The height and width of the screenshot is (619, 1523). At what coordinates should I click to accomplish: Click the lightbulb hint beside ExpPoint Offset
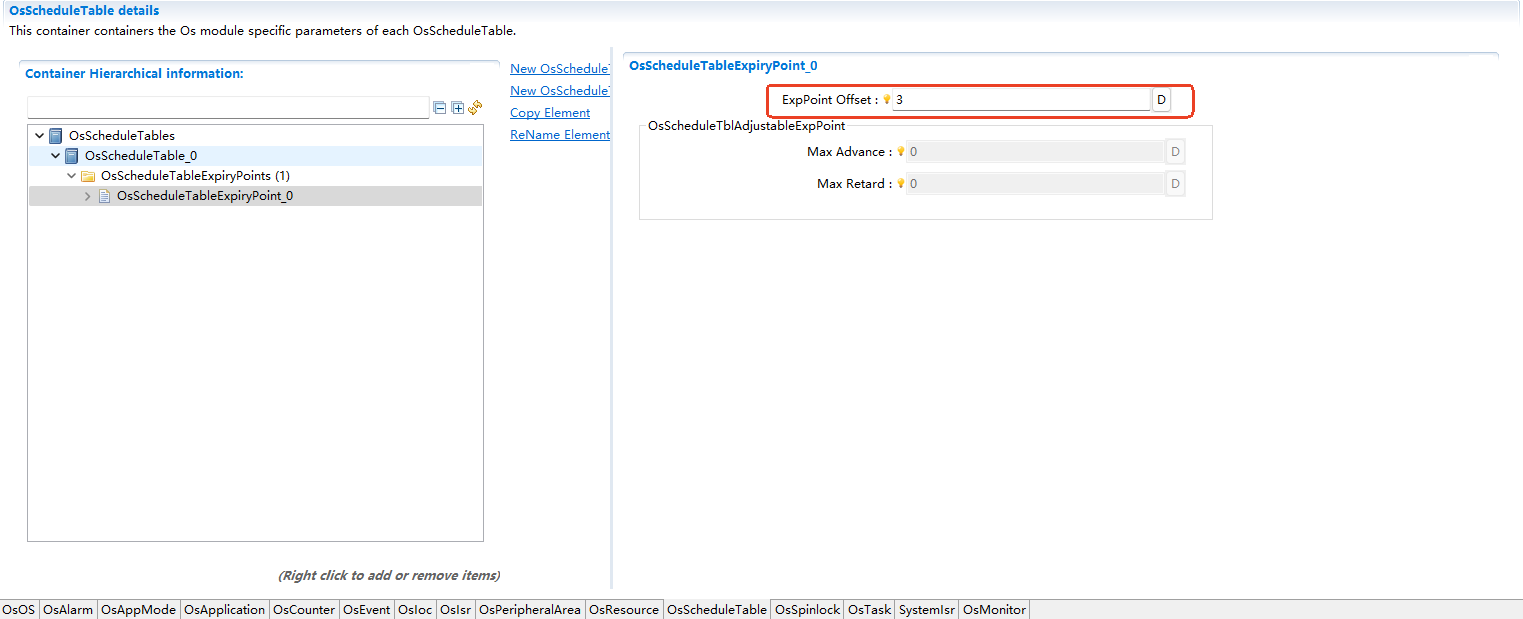886,100
